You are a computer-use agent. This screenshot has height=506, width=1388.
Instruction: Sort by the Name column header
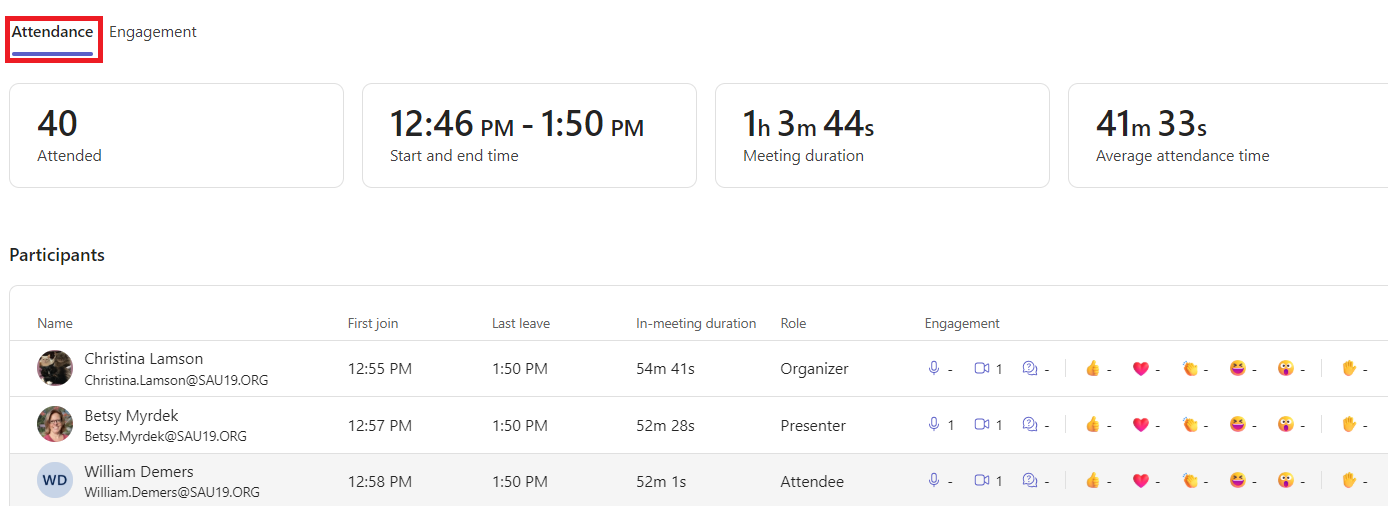(55, 323)
